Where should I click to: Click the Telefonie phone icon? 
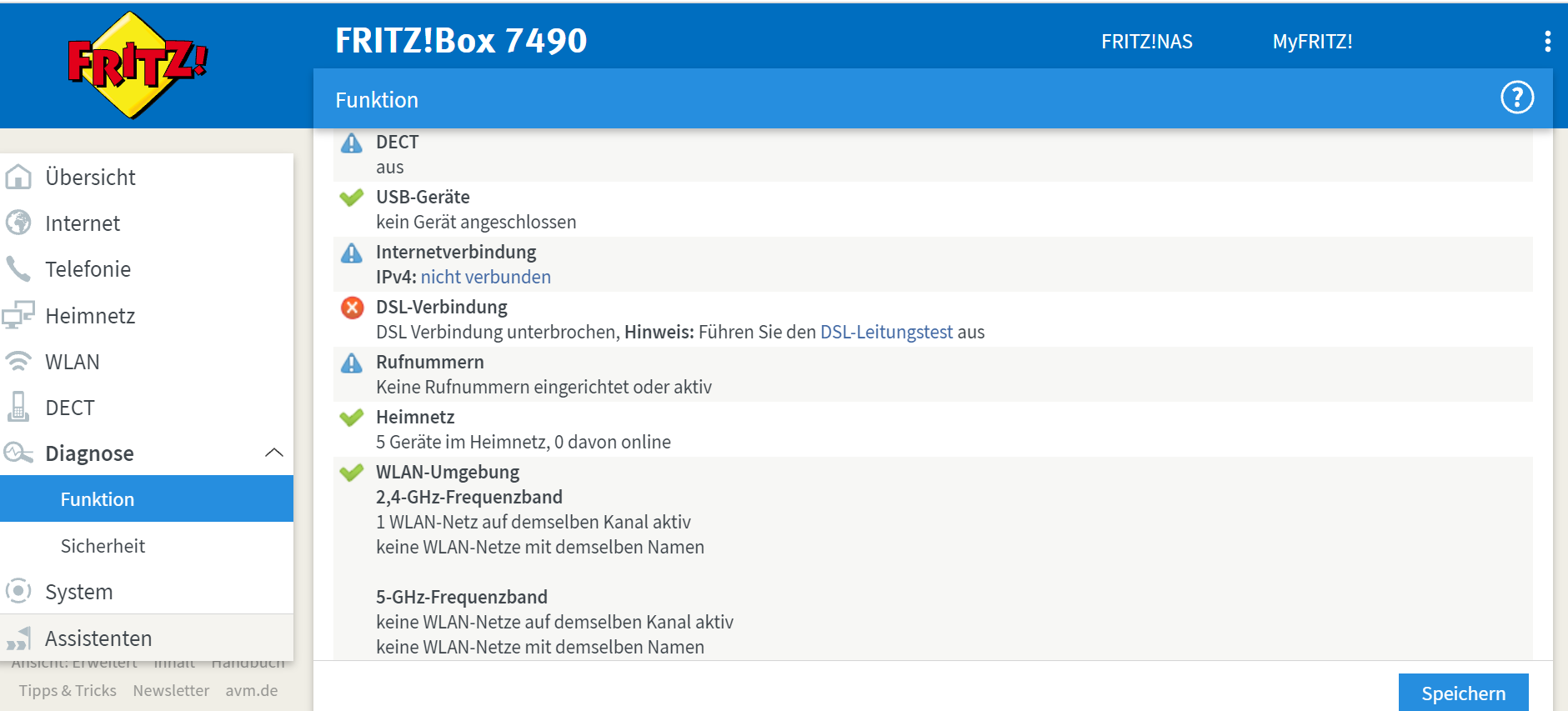[x=18, y=268]
